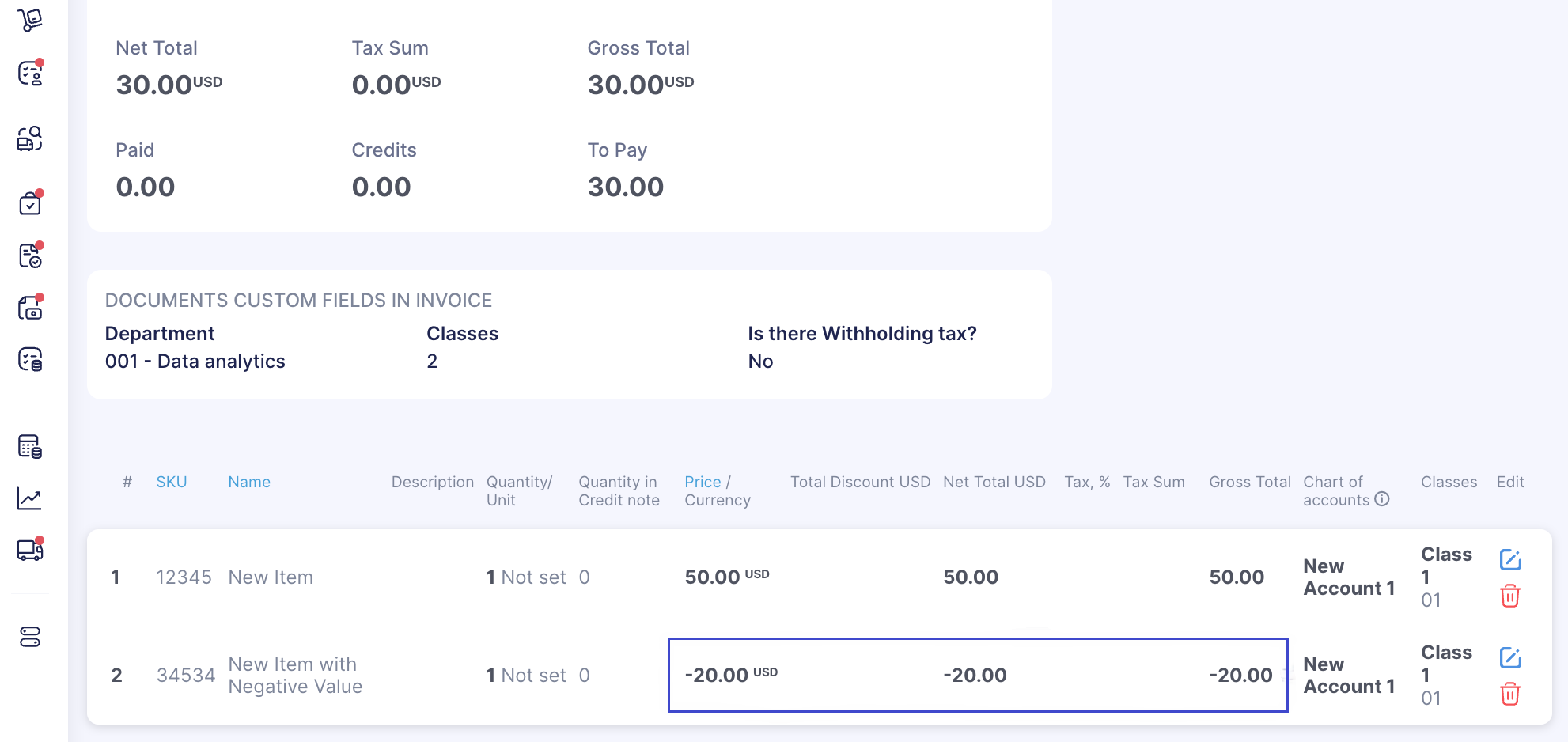Open the document approval sidebar icon
This screenshot has height=742, width=1568.
click(30, 256)
